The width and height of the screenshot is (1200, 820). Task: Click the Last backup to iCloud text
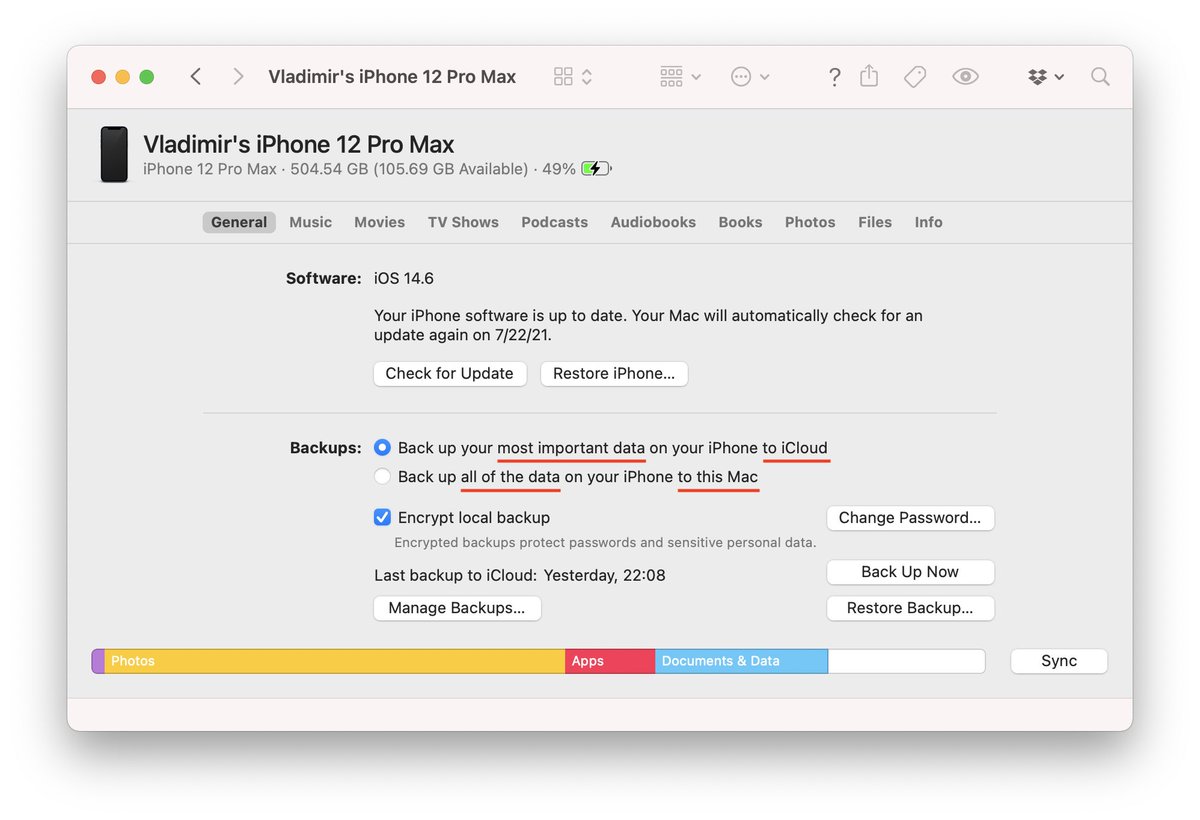tap(520, 575)
